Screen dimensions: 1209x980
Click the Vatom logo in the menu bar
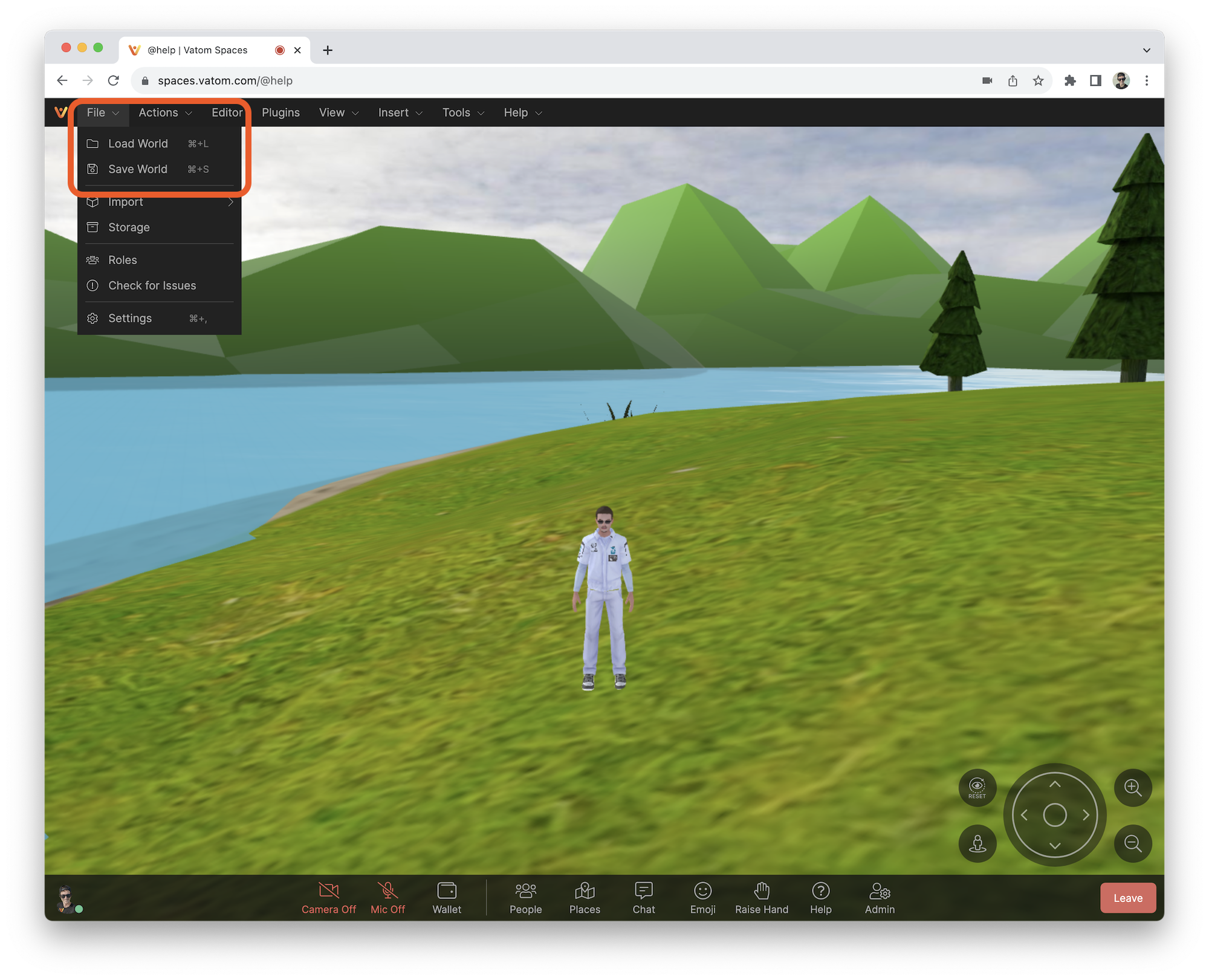pos(60,112)
